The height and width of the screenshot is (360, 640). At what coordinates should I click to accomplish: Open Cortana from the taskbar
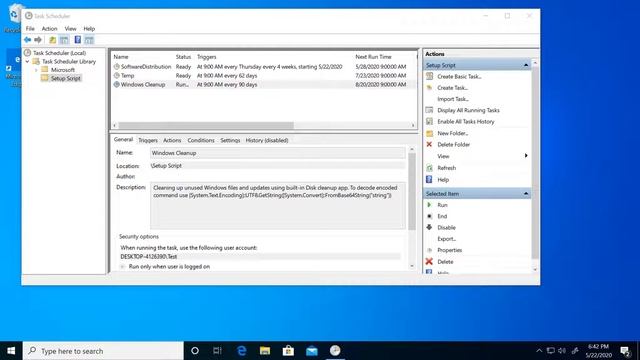(x=195, y=351)
